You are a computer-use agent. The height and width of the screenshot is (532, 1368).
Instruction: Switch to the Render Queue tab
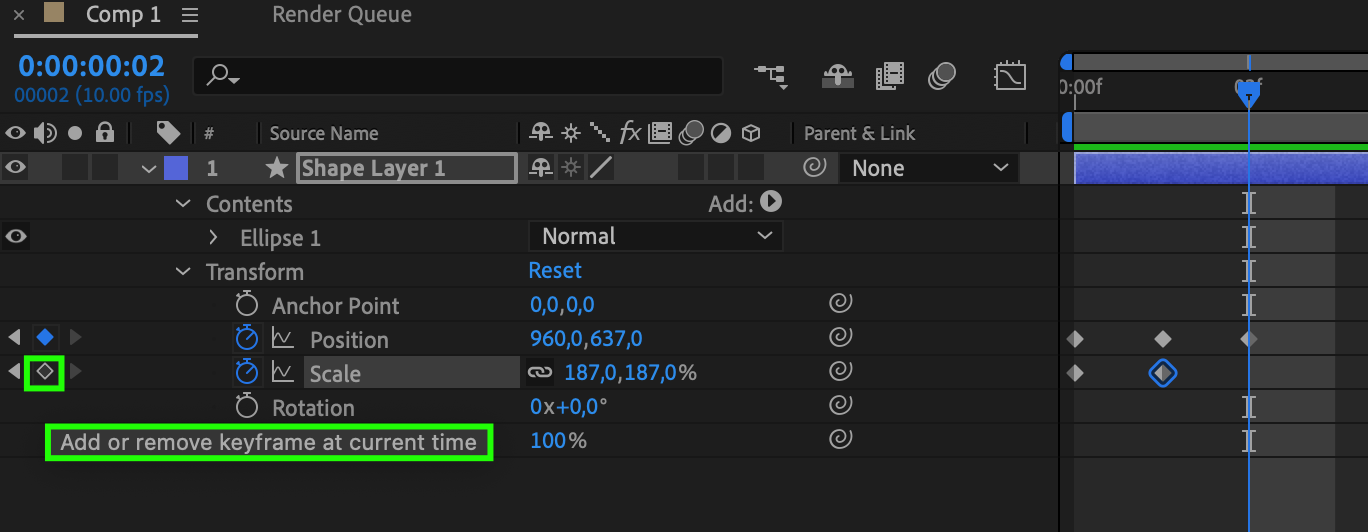tap(342, 15)
